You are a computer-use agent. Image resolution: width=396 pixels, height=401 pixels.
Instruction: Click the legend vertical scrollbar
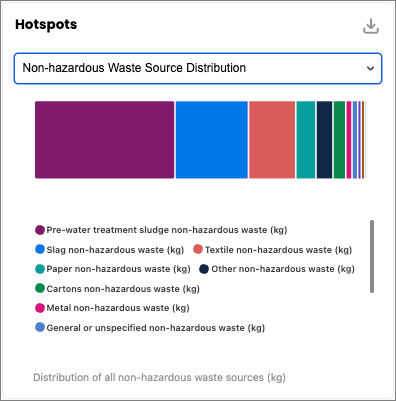[372, 256]
